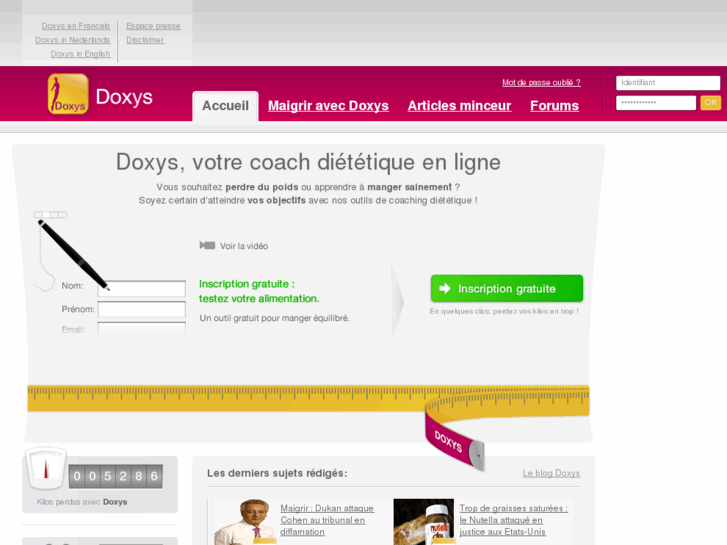The image size is (727, 545).
Task: Open the Accueil tab
Action: [x=225, y=106]
